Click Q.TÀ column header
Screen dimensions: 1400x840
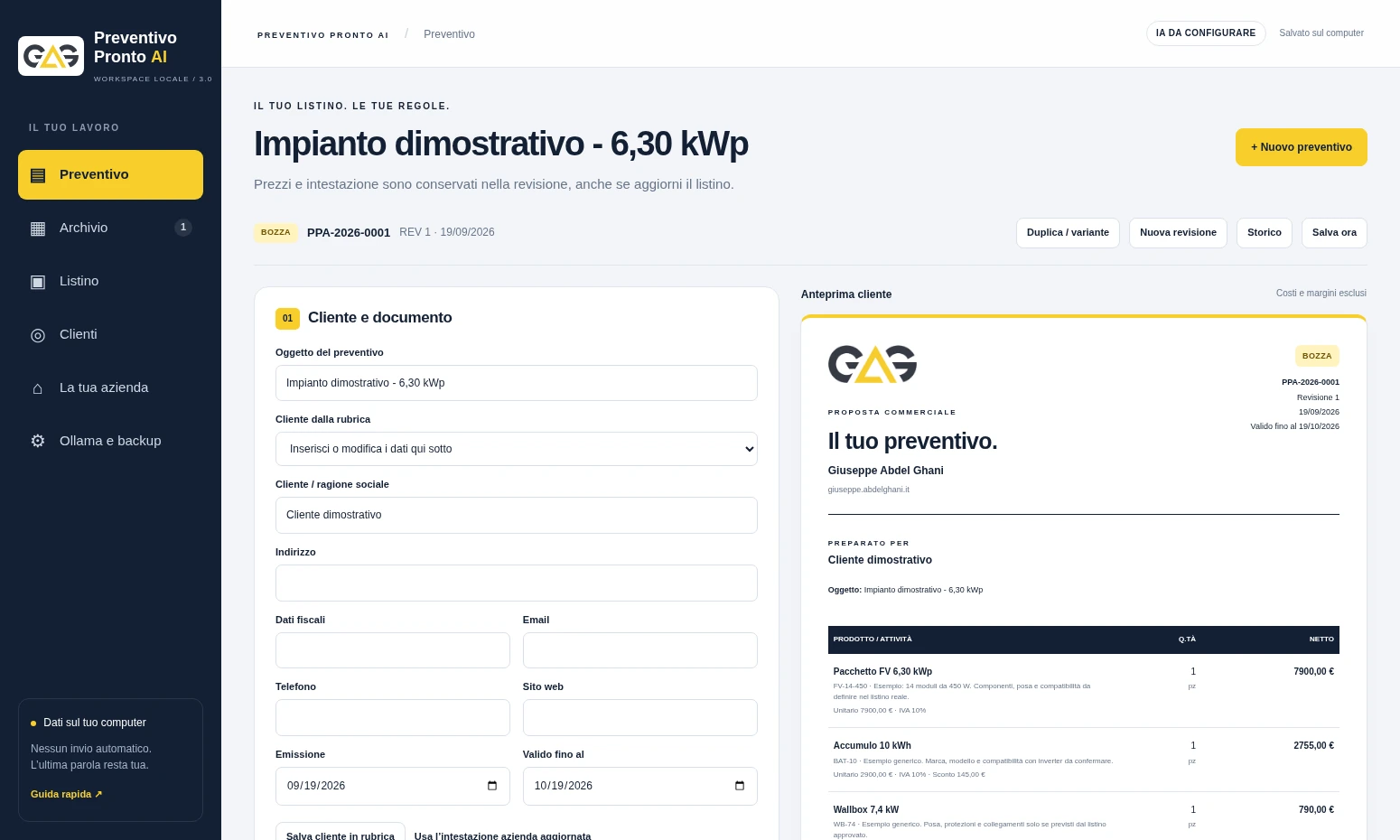[x=1187, y=639]
